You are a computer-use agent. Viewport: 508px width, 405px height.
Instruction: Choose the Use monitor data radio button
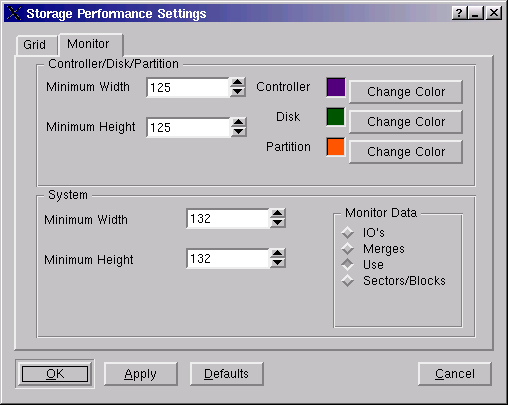[x=348, y=264]
